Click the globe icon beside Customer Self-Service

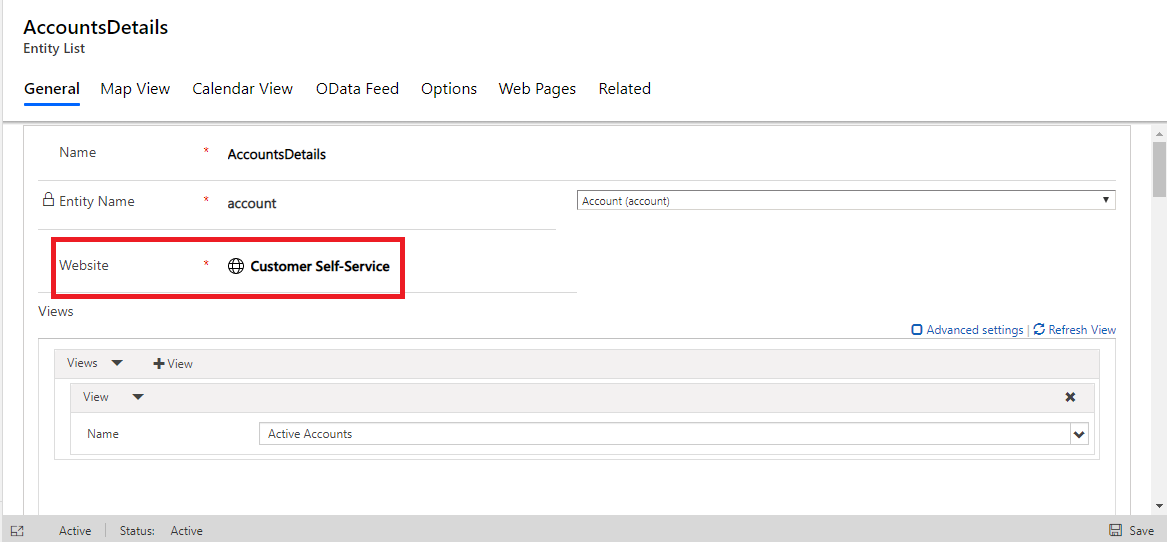tap(236, 266)
